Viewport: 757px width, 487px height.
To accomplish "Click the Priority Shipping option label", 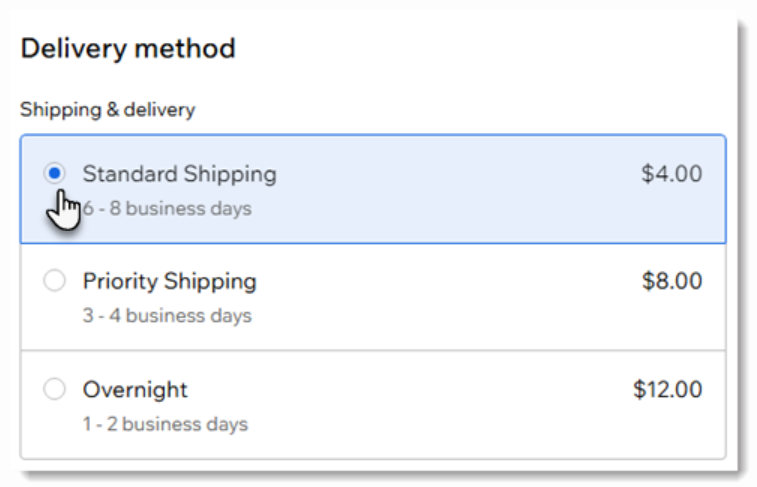I will 169,282.
